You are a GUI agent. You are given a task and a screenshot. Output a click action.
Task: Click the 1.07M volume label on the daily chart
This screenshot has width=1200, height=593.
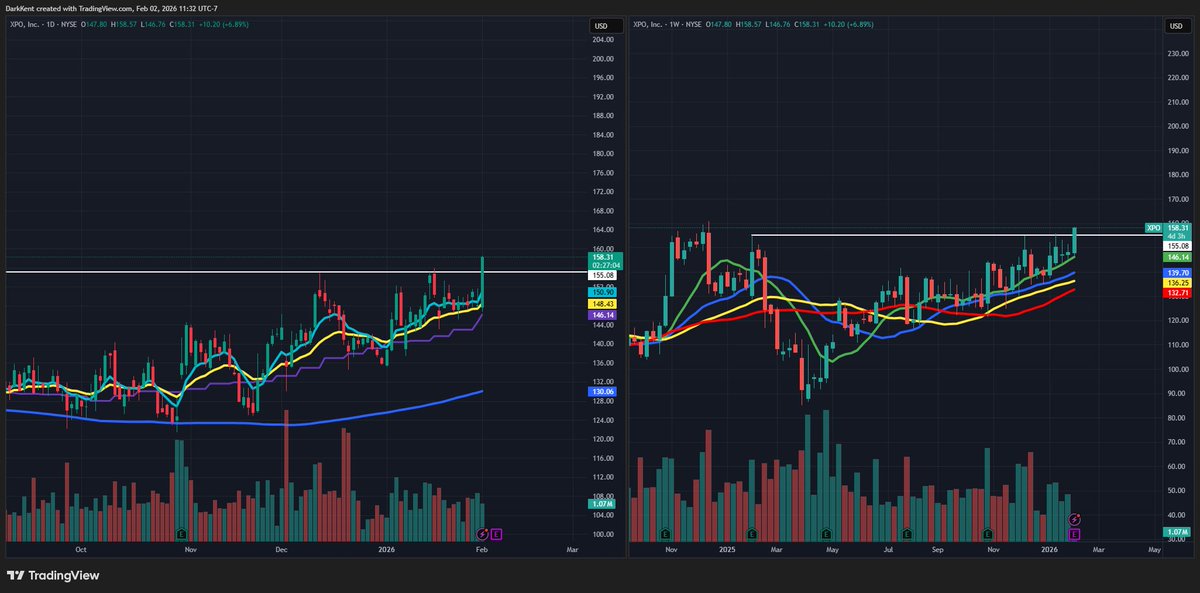coord(600,504)
